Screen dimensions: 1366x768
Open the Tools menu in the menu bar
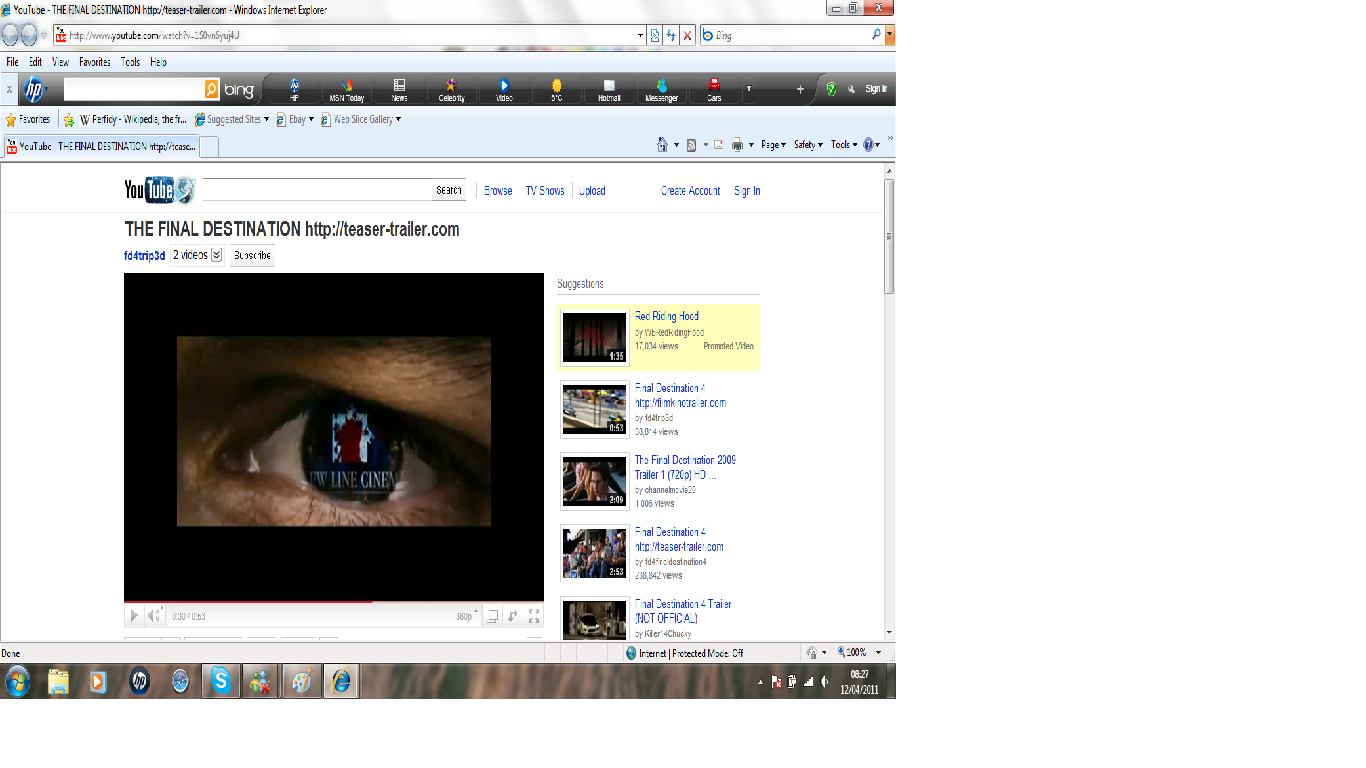click(x=130, y=62)
